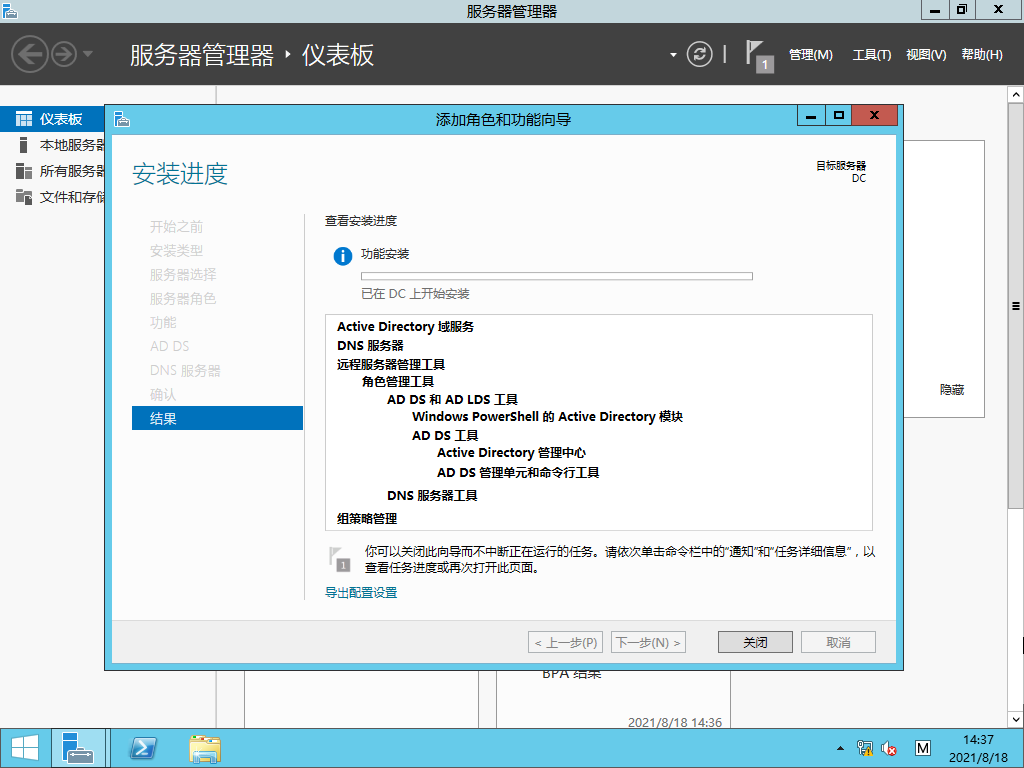This screenshot has height=768, width=1024.
Task: Select 本地服务器 in the sidebar
Action: pos(52,145)
